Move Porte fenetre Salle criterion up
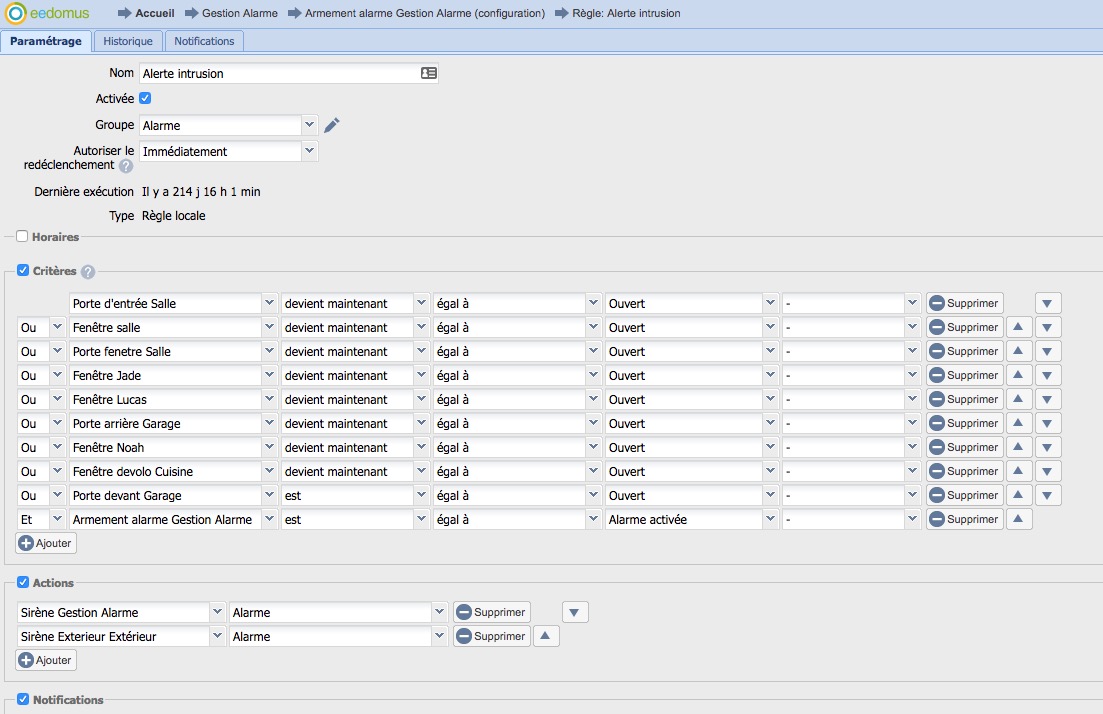The image size is (1103, 714). click(x=1018, y=351)
